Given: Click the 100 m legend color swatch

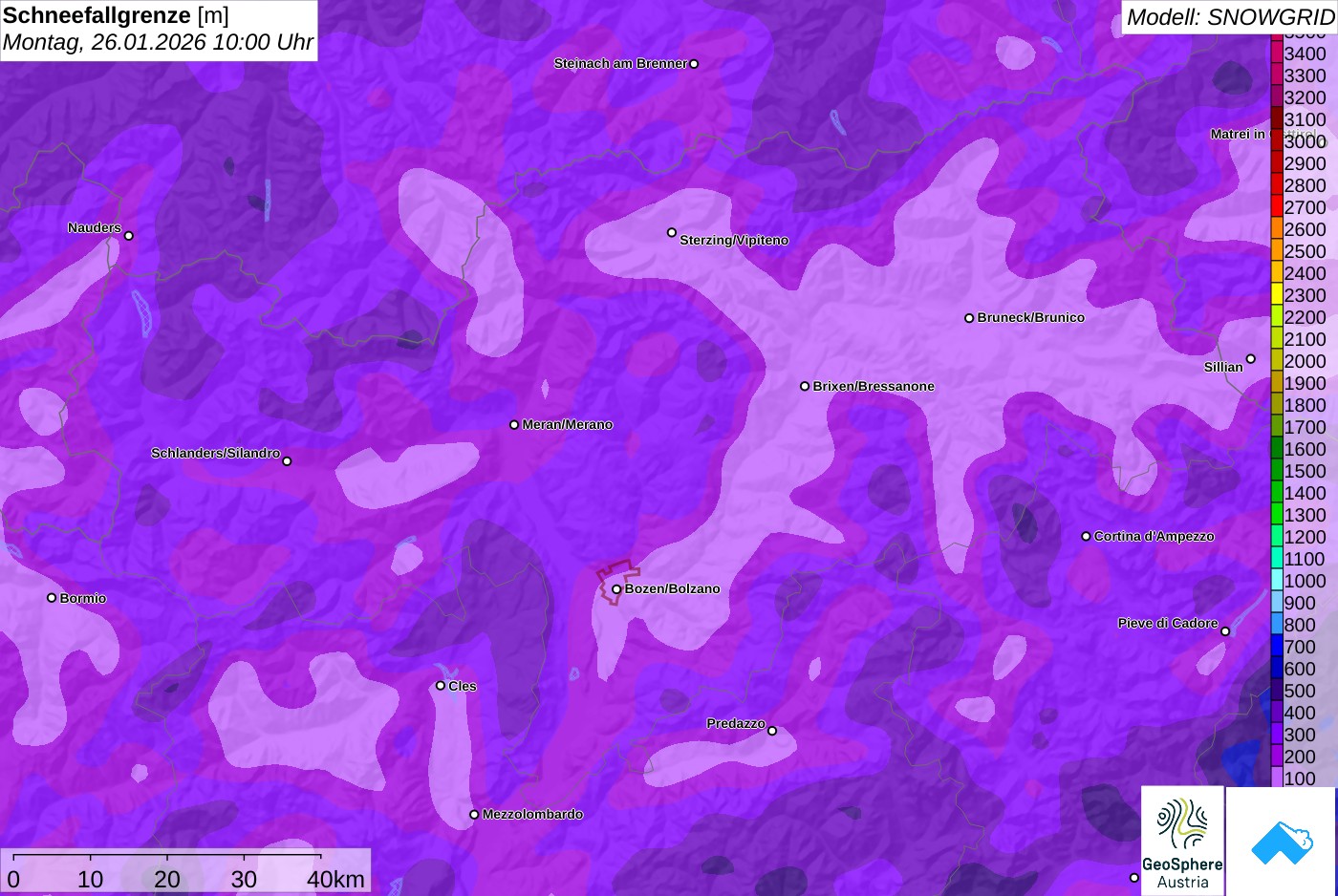Looking at the screenshot, I should pyautogui.click(x=1277, y=779).
